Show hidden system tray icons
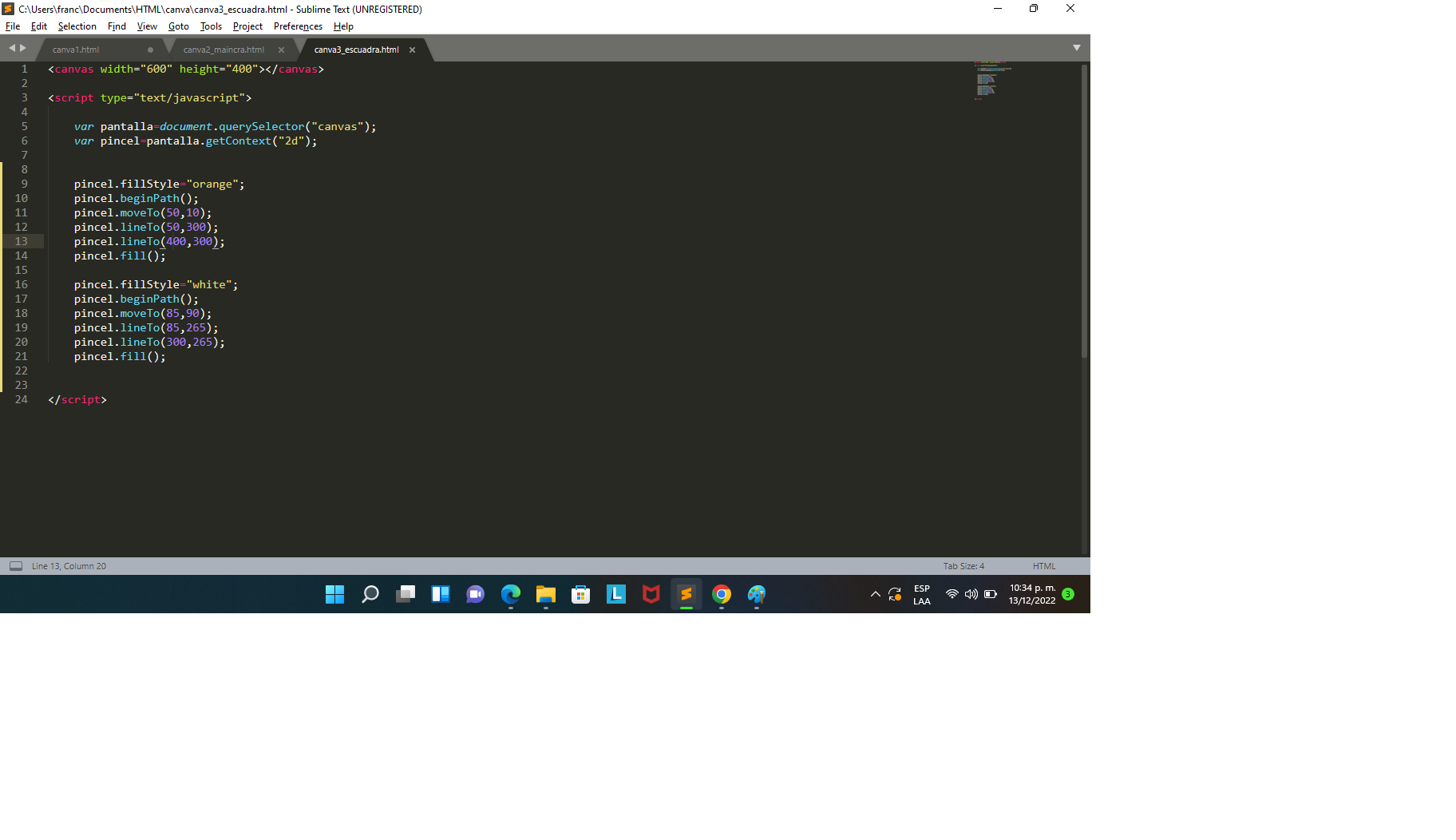The image size is (1456, 840). [x=876, y=594]
